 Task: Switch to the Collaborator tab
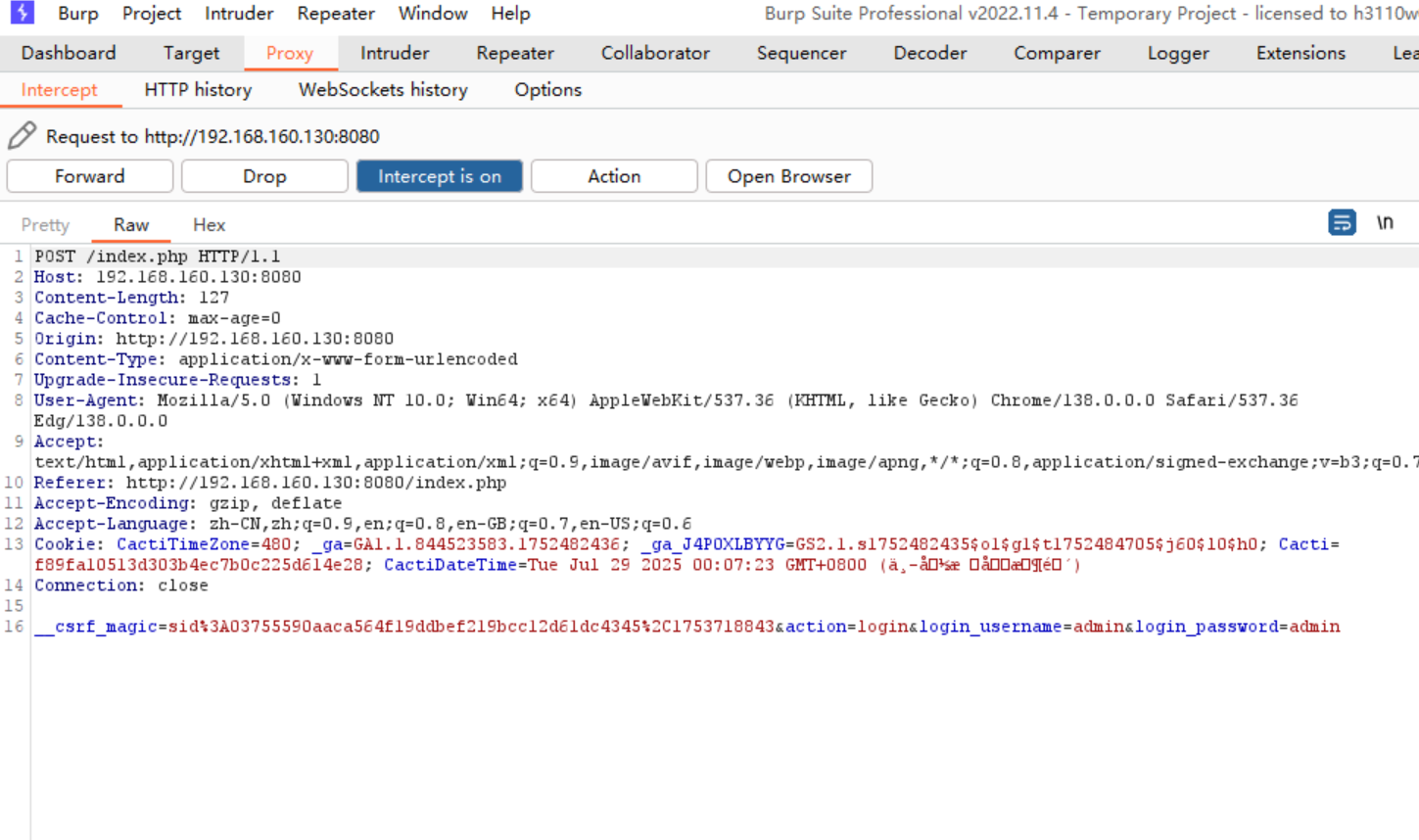[655, 53]
